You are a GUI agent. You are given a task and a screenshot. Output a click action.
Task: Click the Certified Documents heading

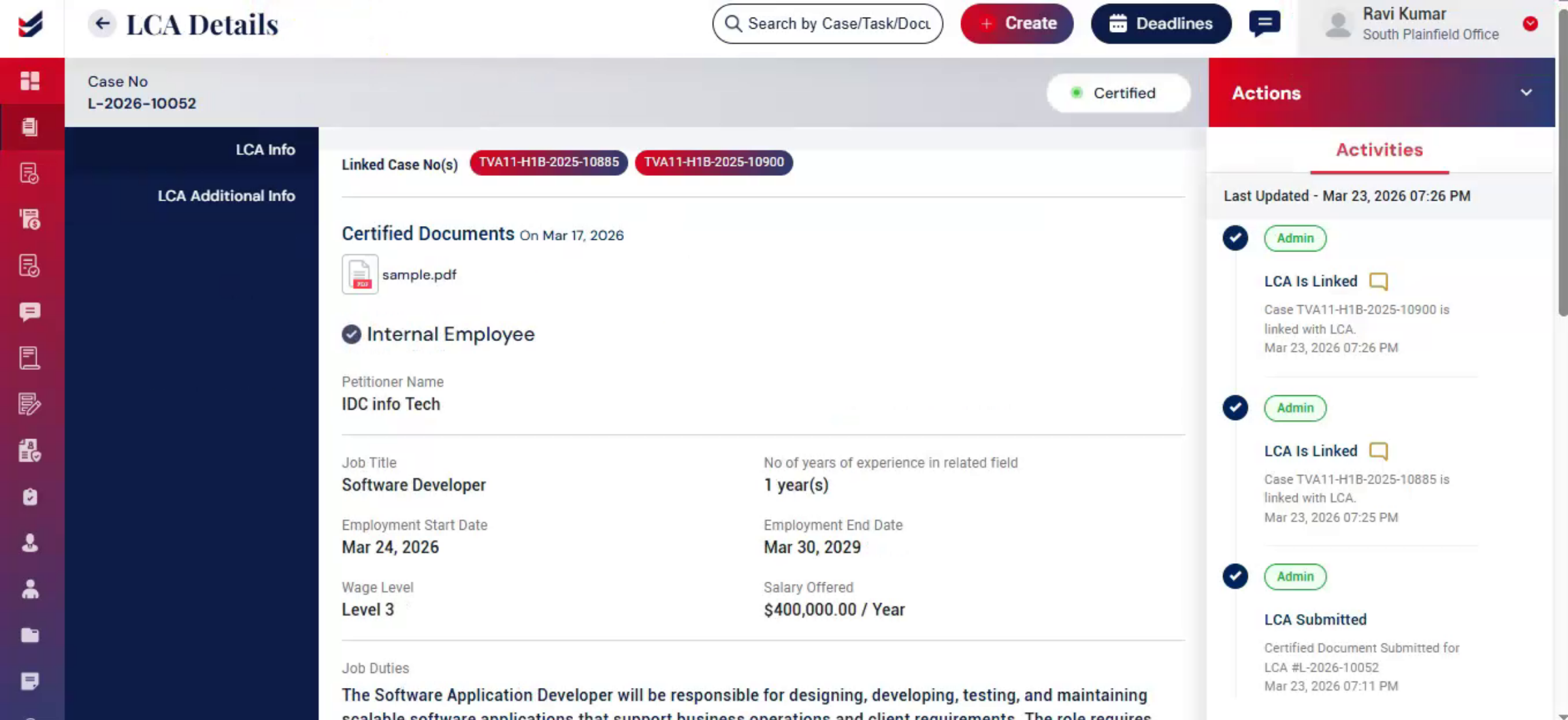tap(428, 234)
